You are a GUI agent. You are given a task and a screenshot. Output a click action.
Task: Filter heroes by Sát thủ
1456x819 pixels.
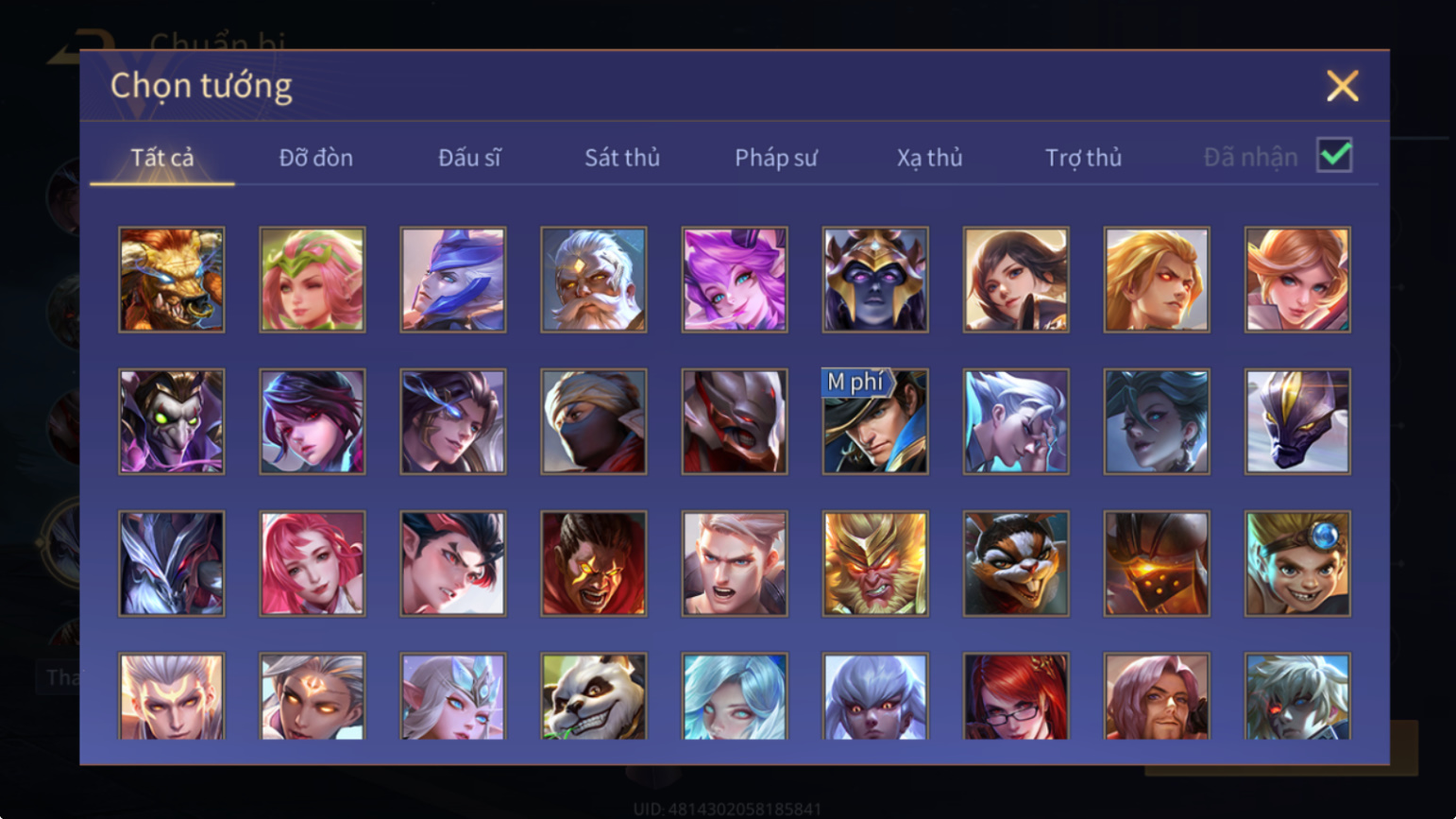click(622, 158)
